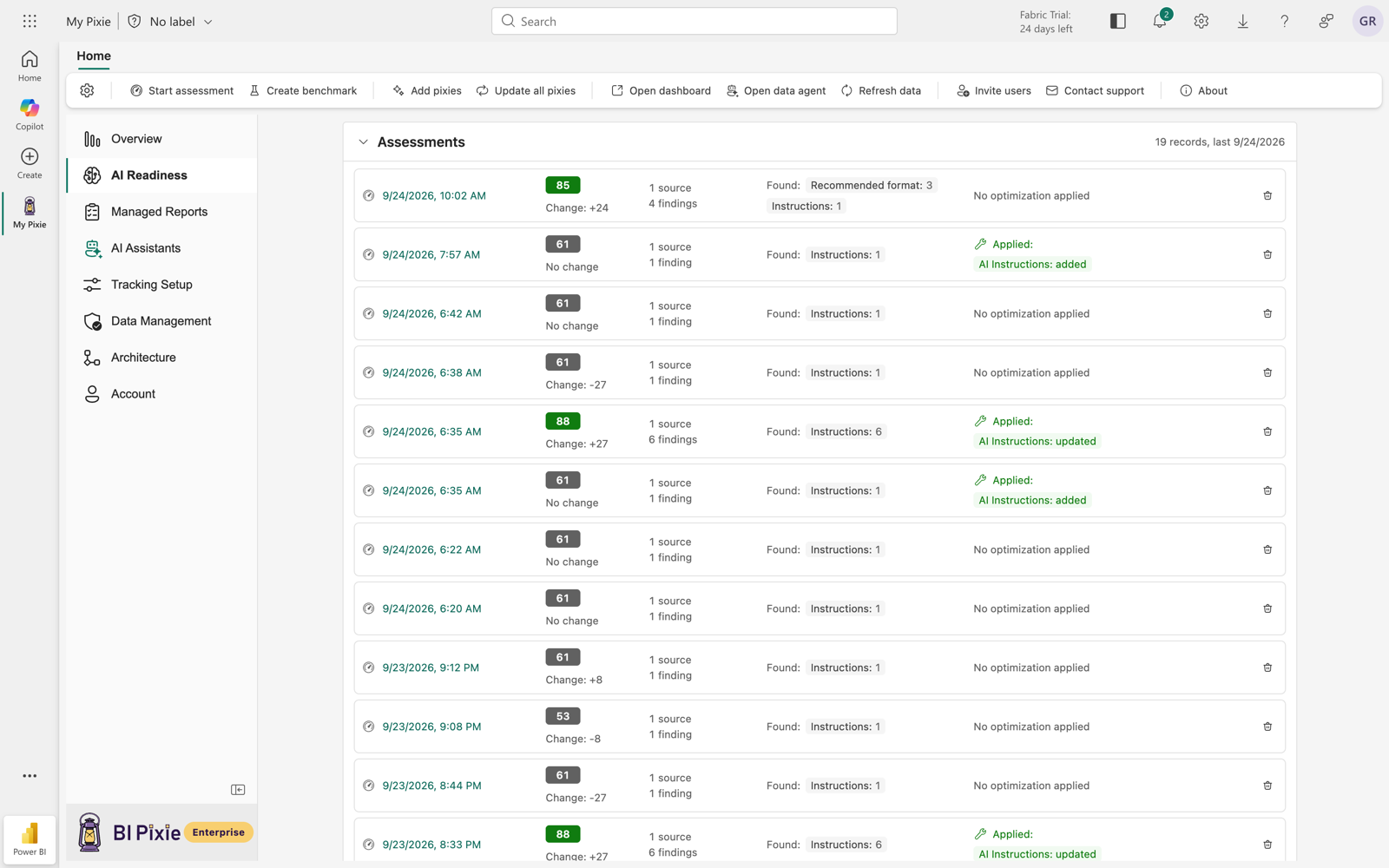This screenshot has height=868, width=1389.
Task: Click Create in left rail
Action: tap(30, 163)
